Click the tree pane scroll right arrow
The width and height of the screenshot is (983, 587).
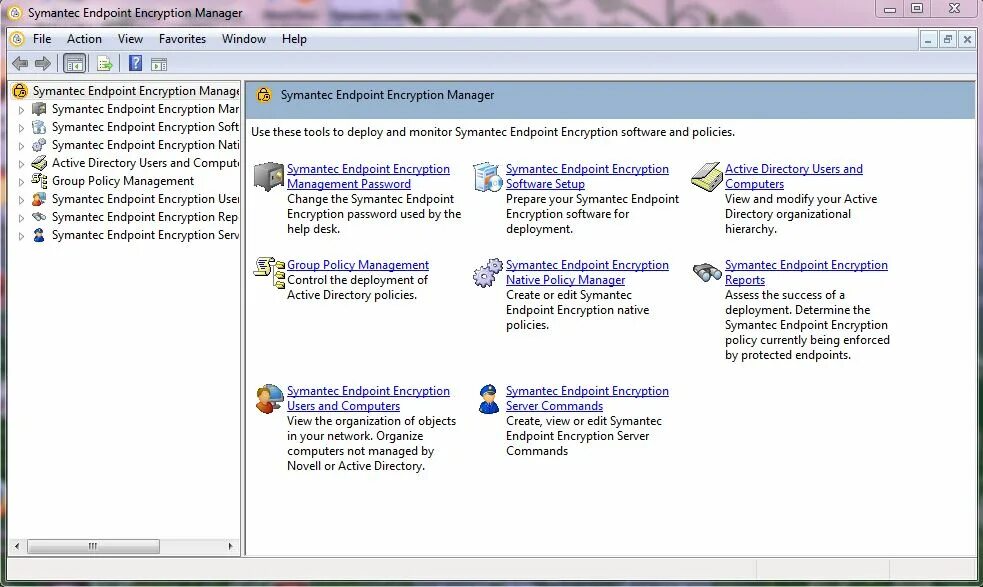pos(231,546)
